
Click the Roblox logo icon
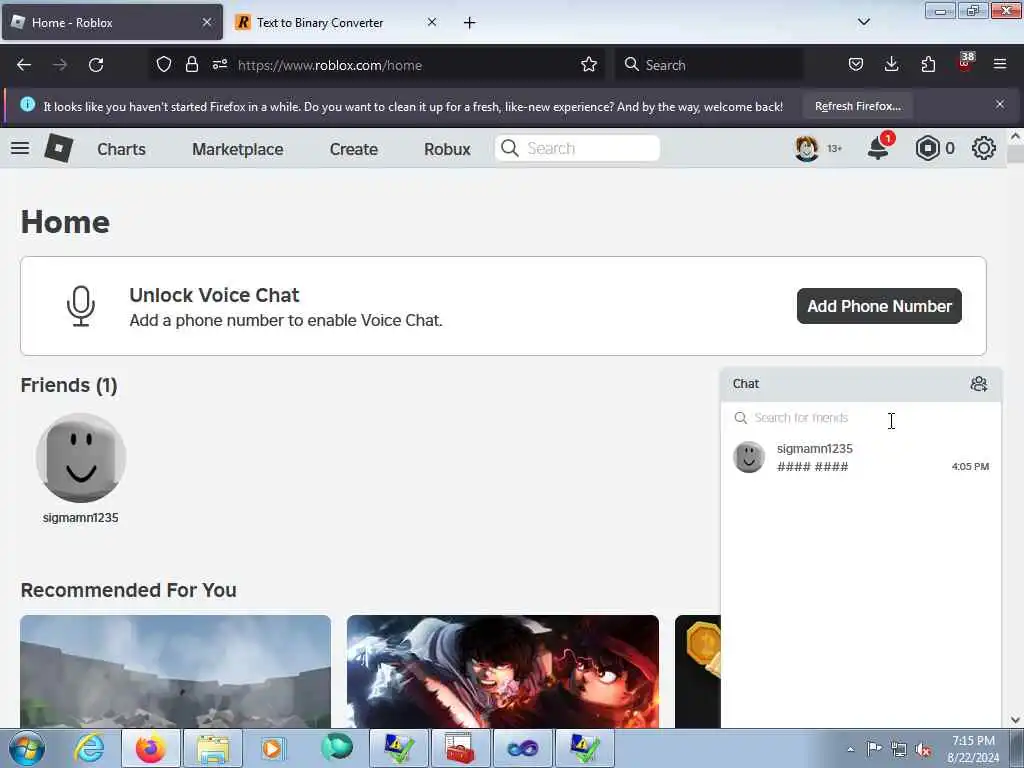click(58, 148)
